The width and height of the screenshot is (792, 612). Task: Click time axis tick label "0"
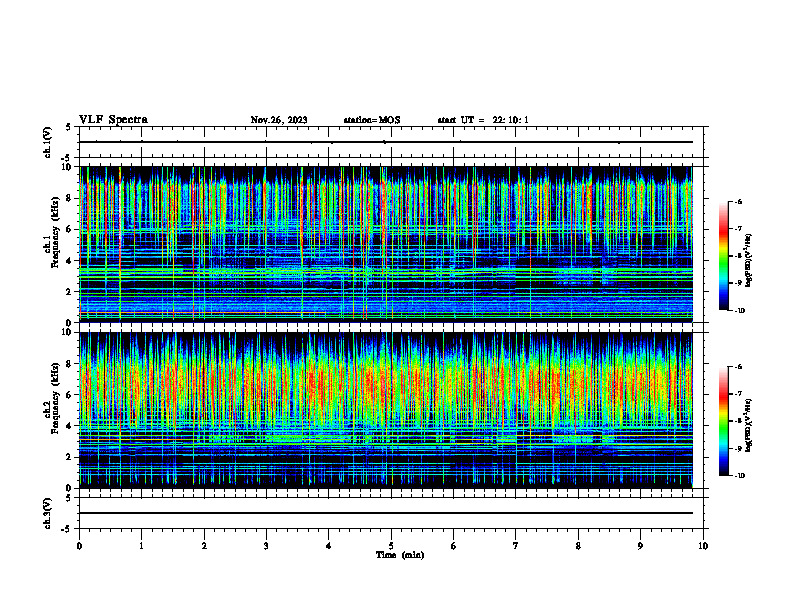(x=79, y=546)
